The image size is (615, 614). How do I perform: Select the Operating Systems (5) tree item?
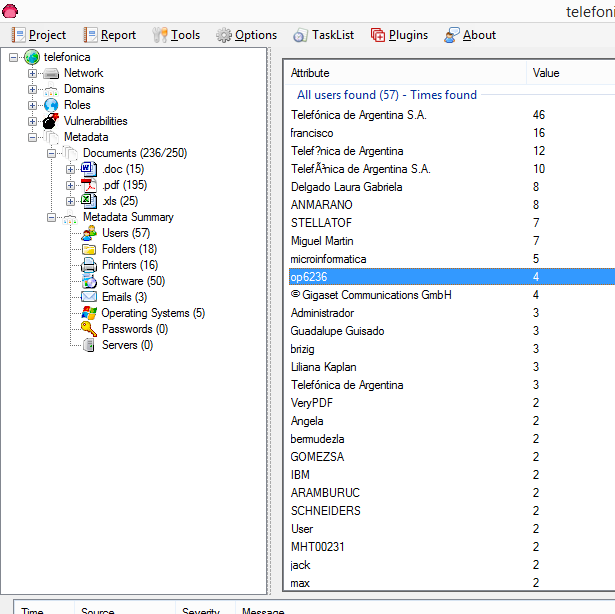[x=153, y=313]
